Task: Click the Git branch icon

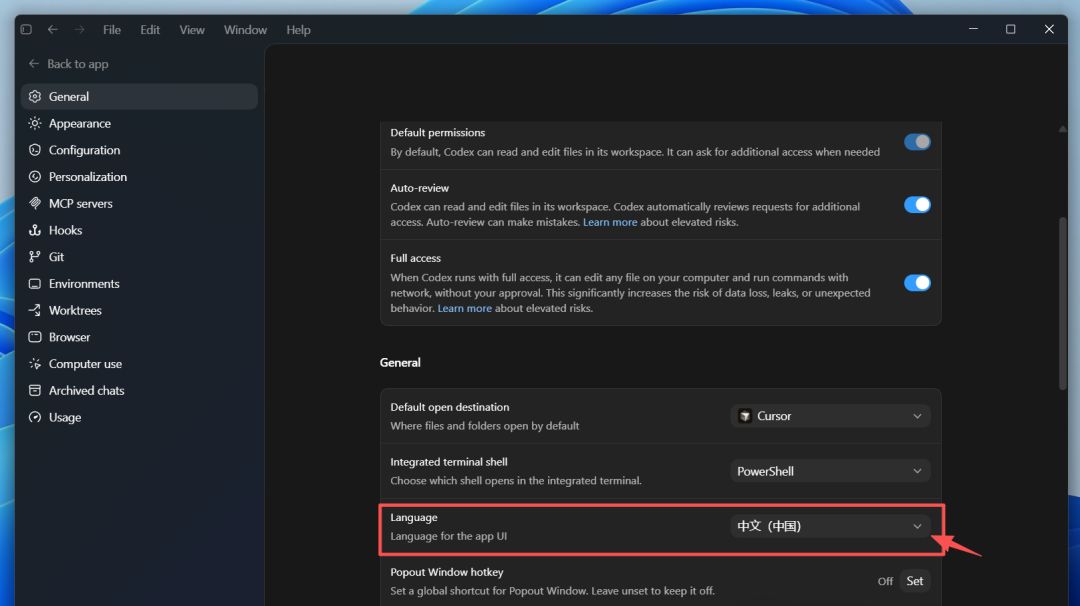Action: click(x=35, y=257)
